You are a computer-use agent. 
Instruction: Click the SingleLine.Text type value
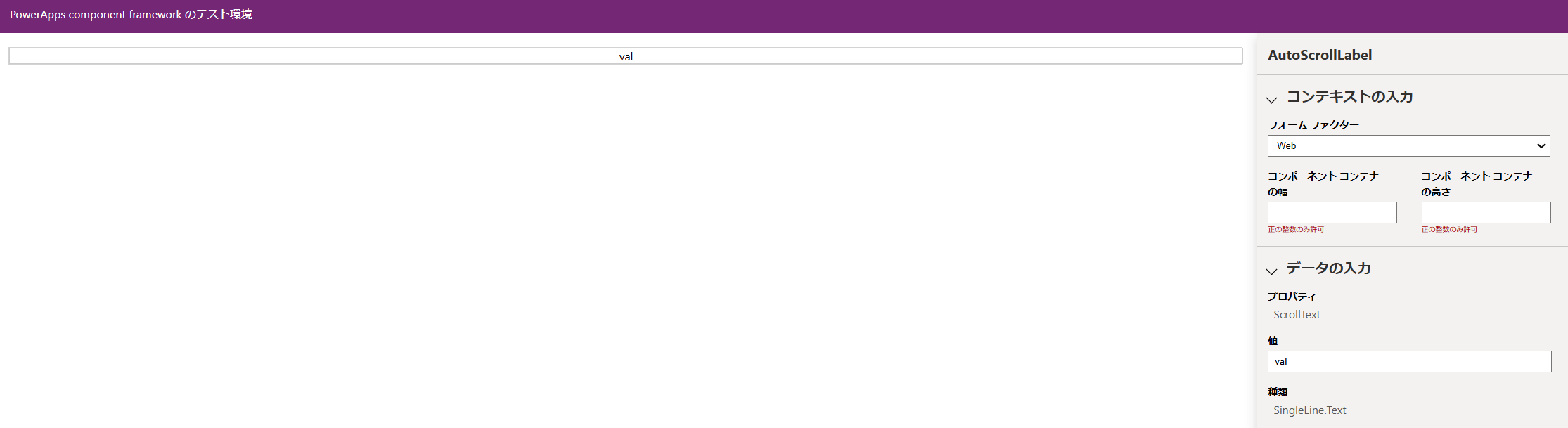coord(1309,410)
